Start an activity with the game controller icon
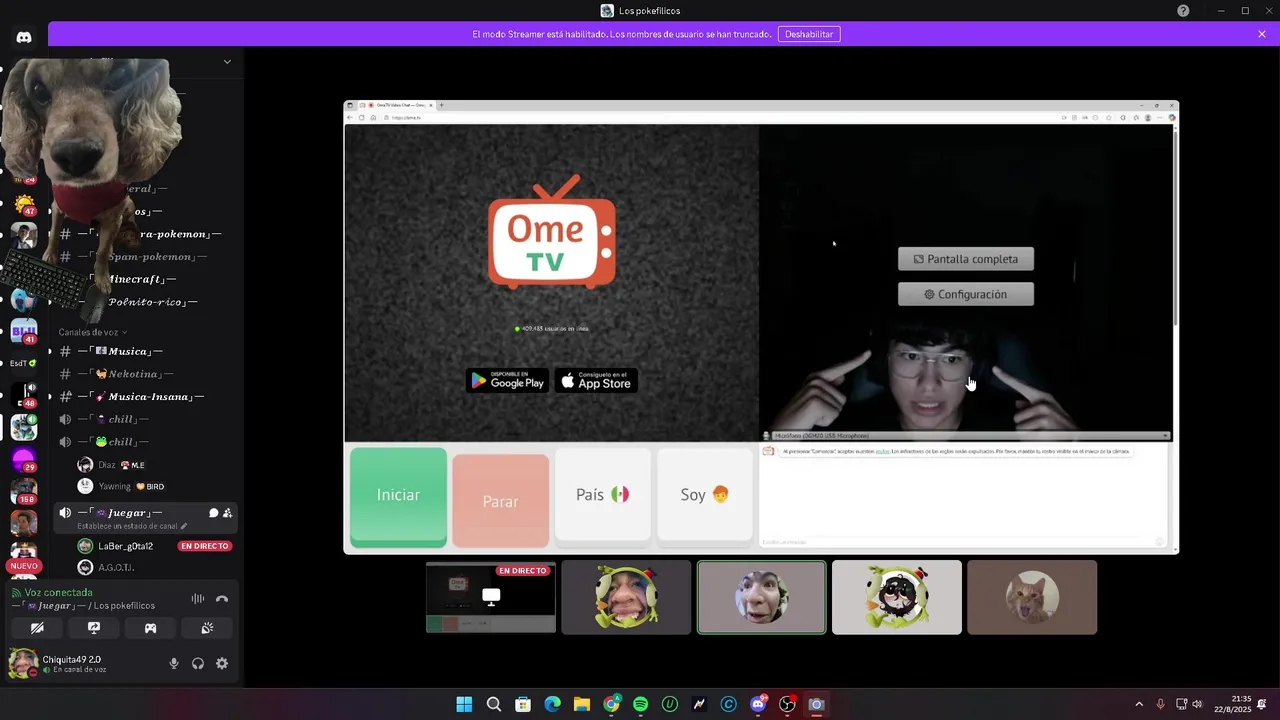Screen dimensions: 1280x720 click(x=150, y=628)
